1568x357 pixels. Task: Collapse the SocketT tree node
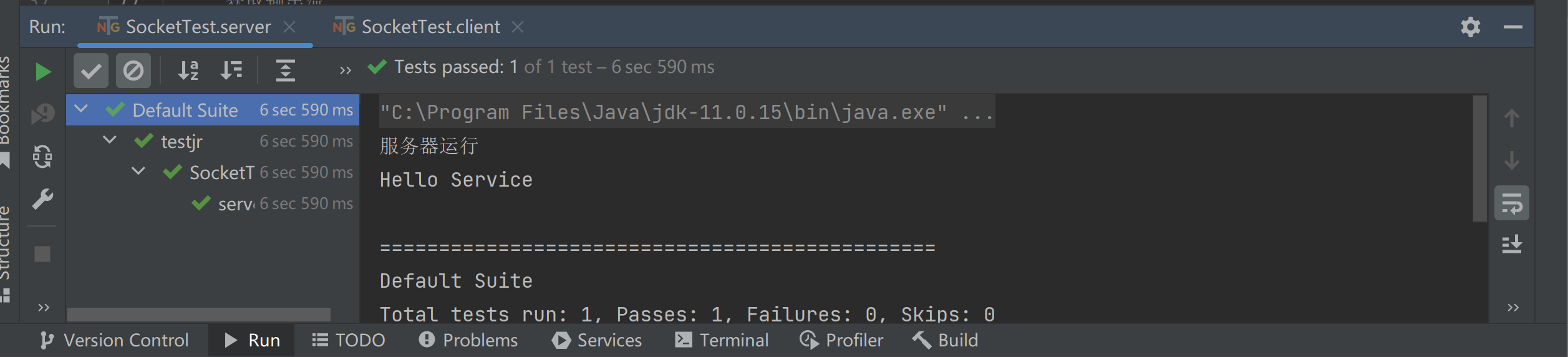(138, 172)
